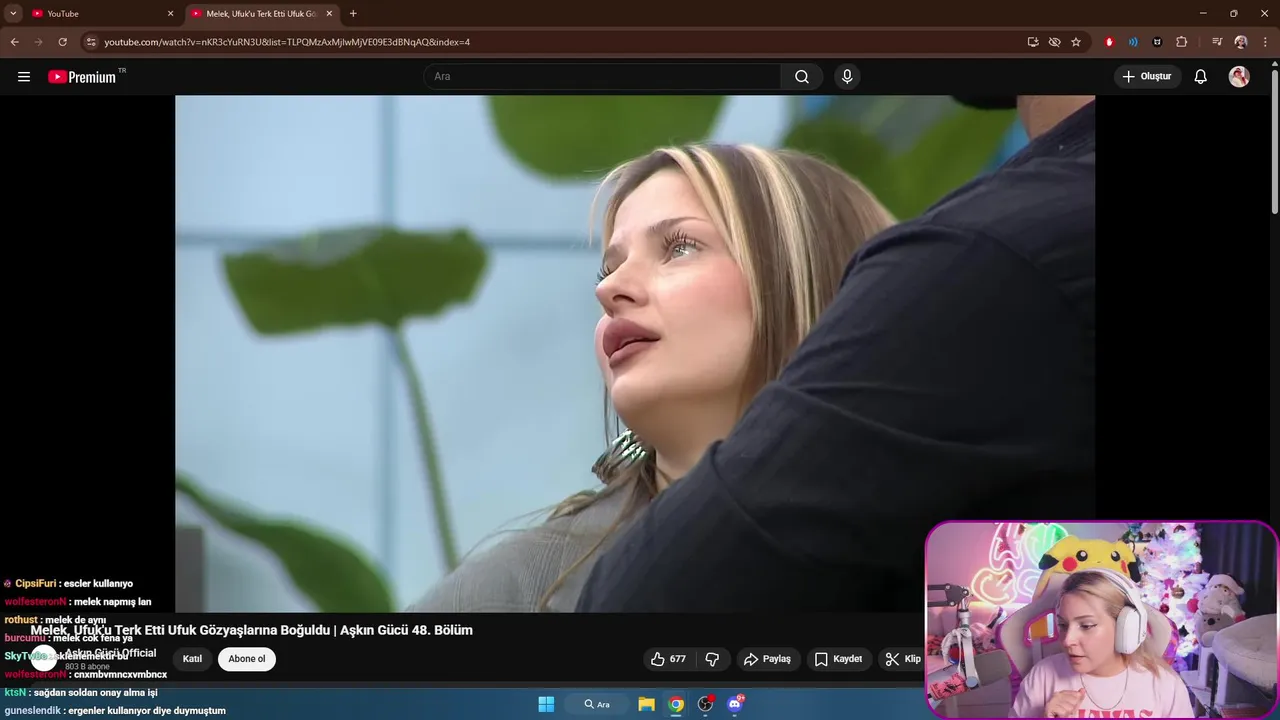This screenshot has height=720, width=1280.
Task: Open a new browser tab
Action: pyautogui.click(x=353, y=13)
